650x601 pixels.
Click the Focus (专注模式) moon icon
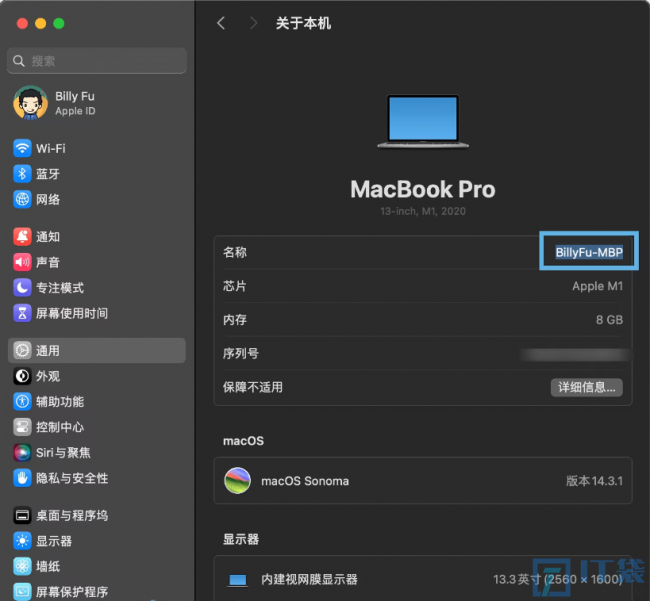tap(22, 288)
